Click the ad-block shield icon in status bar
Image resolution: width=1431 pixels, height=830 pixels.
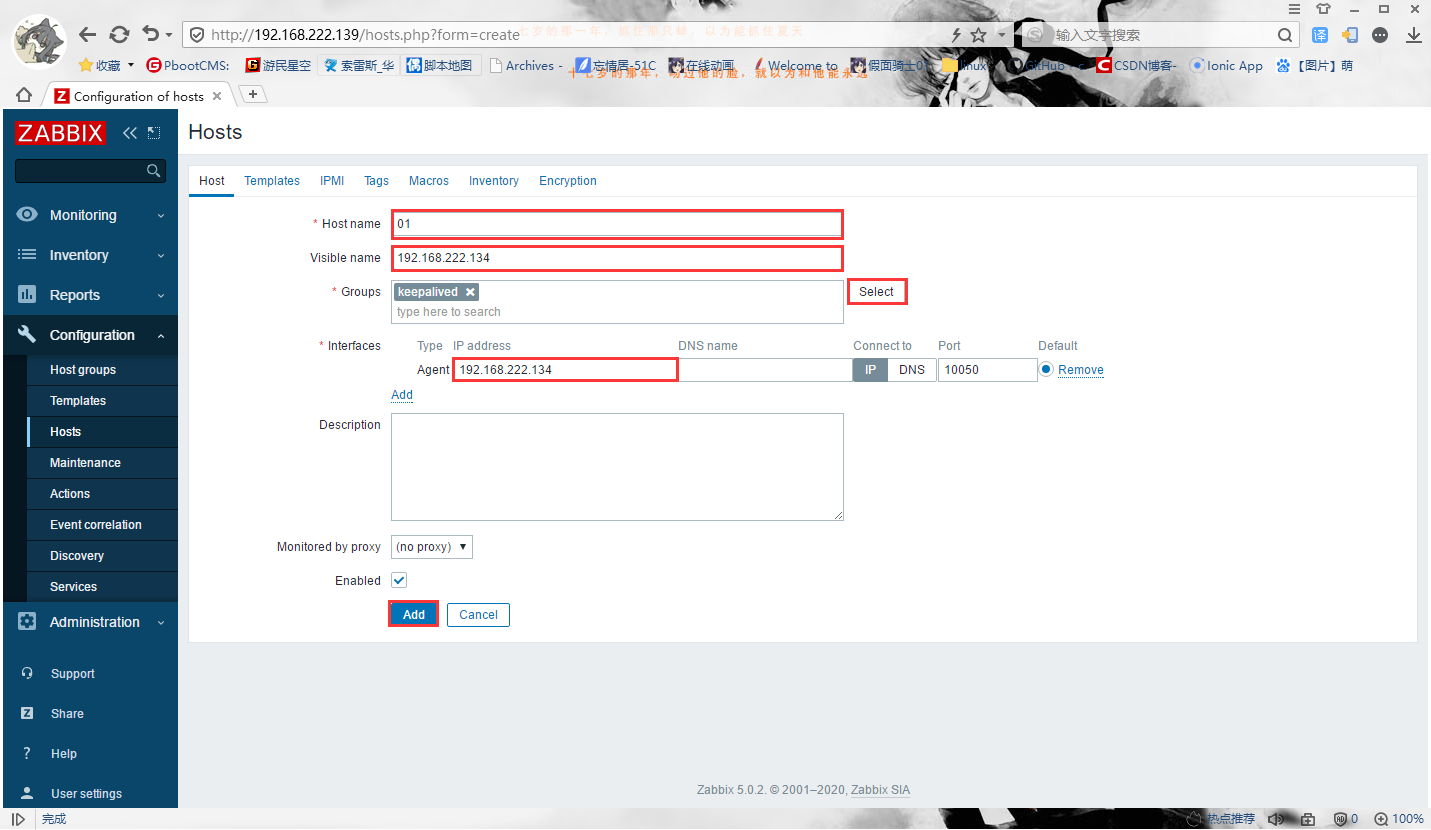[1340, 819]
